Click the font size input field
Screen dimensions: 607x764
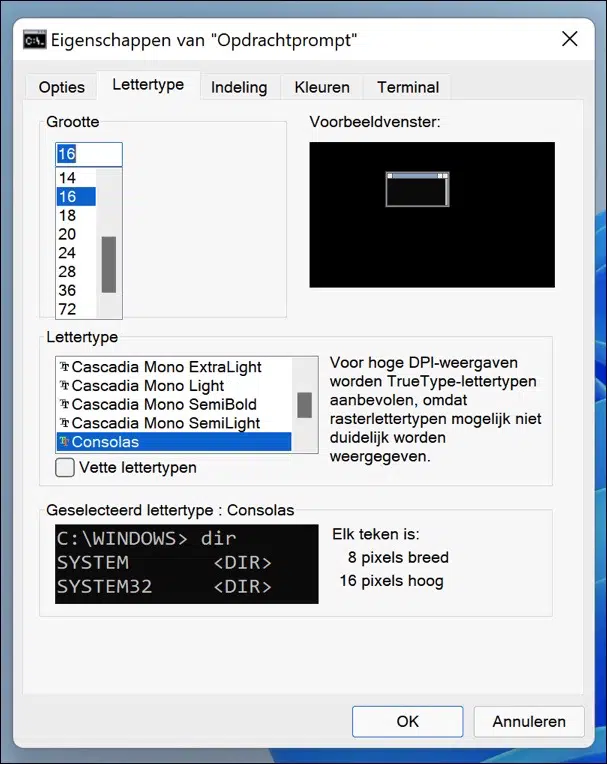[x=89, y=154]
